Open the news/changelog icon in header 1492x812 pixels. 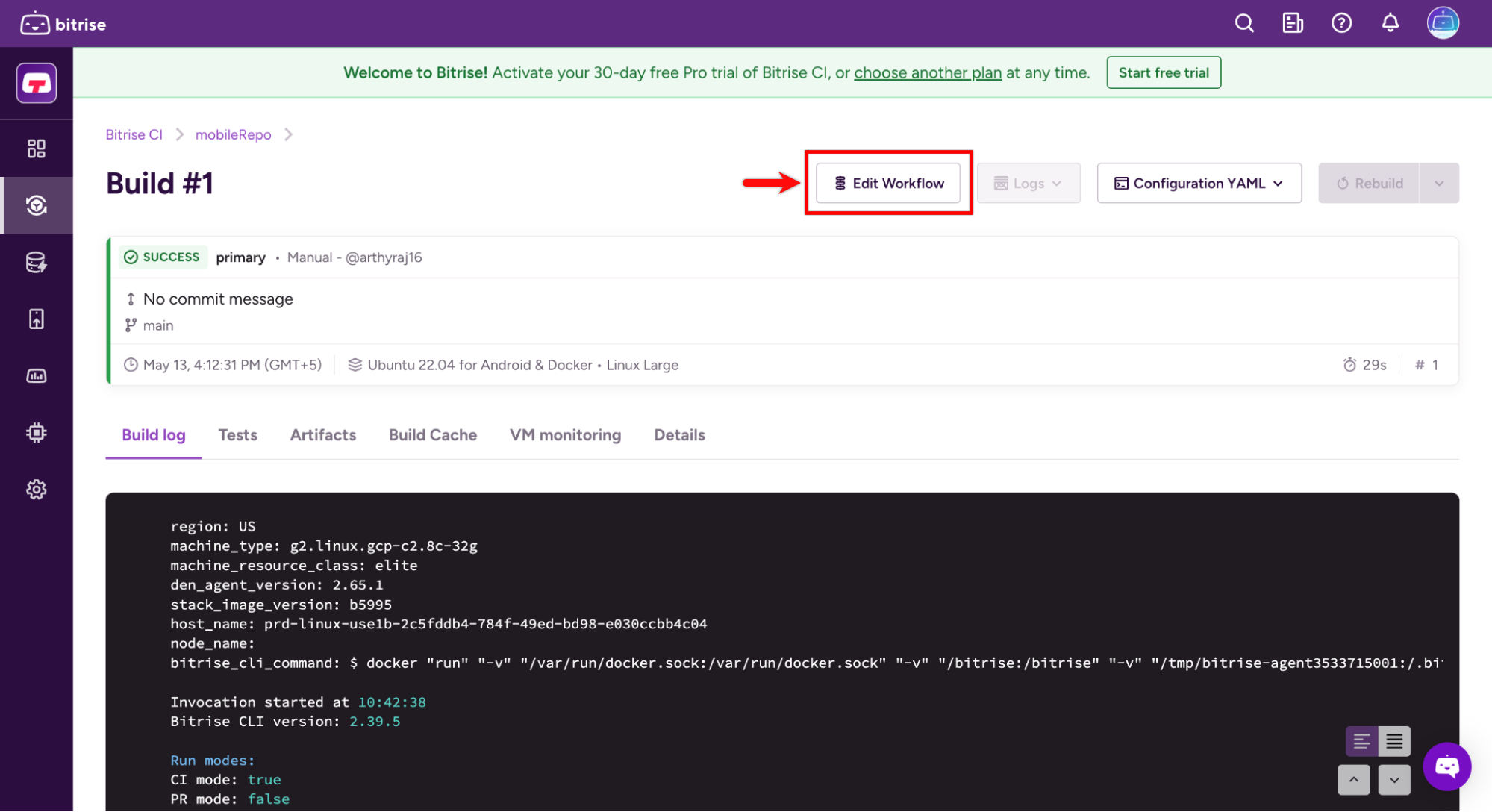(1293, 23)
